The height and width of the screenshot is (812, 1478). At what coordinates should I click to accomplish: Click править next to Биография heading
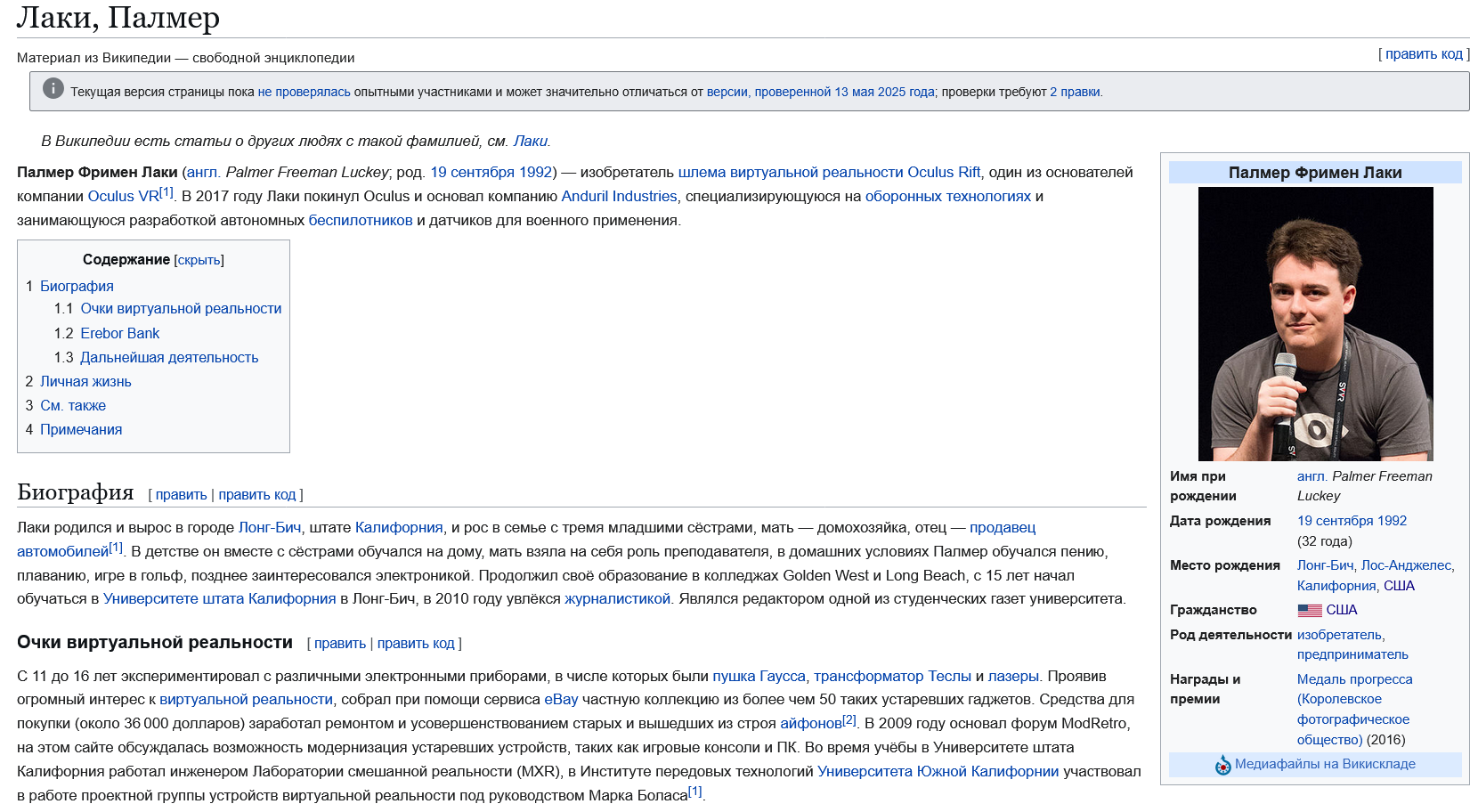[x=181, y=495]
